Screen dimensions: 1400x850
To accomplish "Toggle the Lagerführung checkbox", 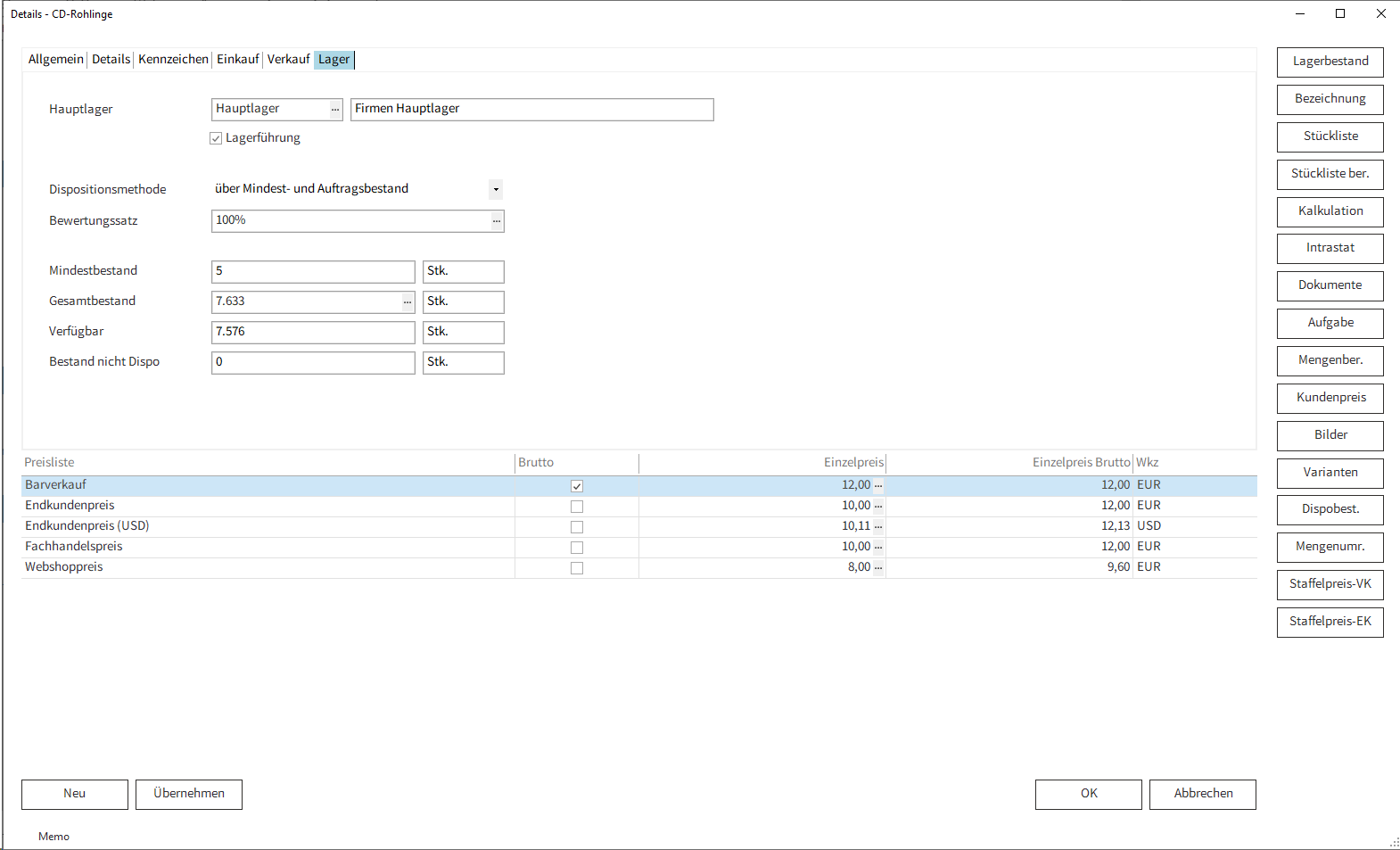I will click(216, 138).
